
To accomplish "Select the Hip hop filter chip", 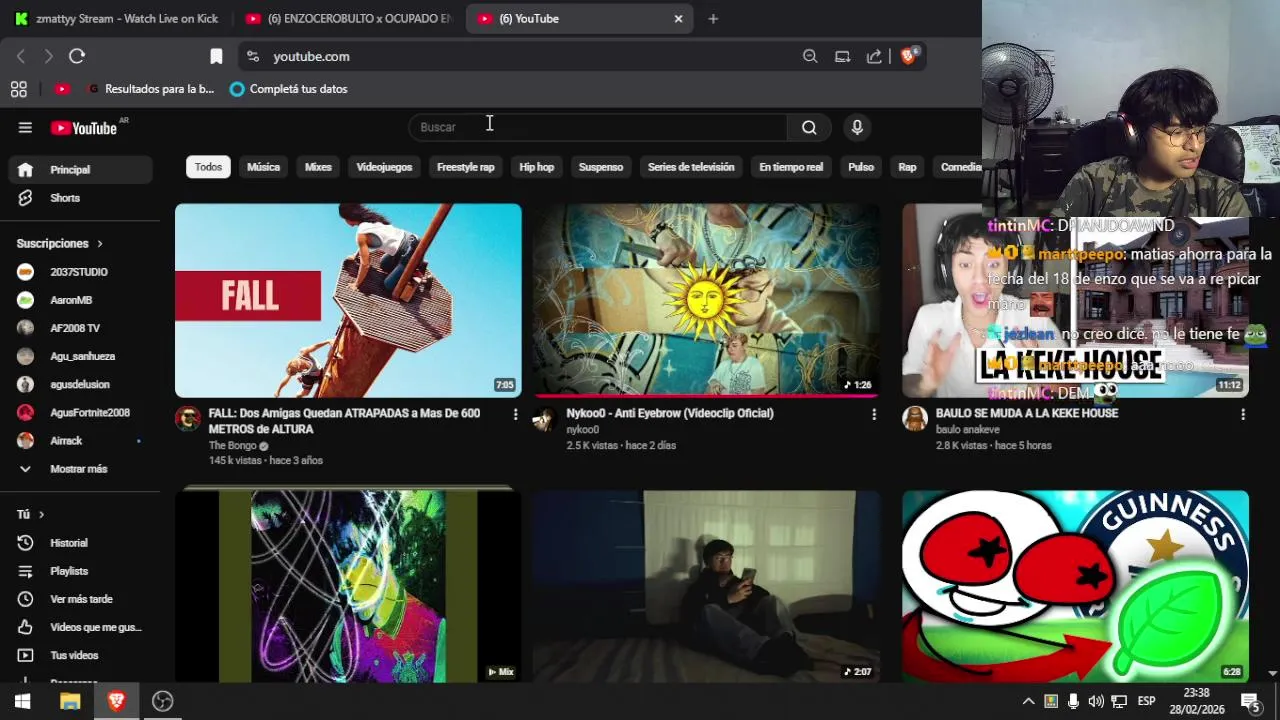I will pyautogui.click(x=536, y=167).
